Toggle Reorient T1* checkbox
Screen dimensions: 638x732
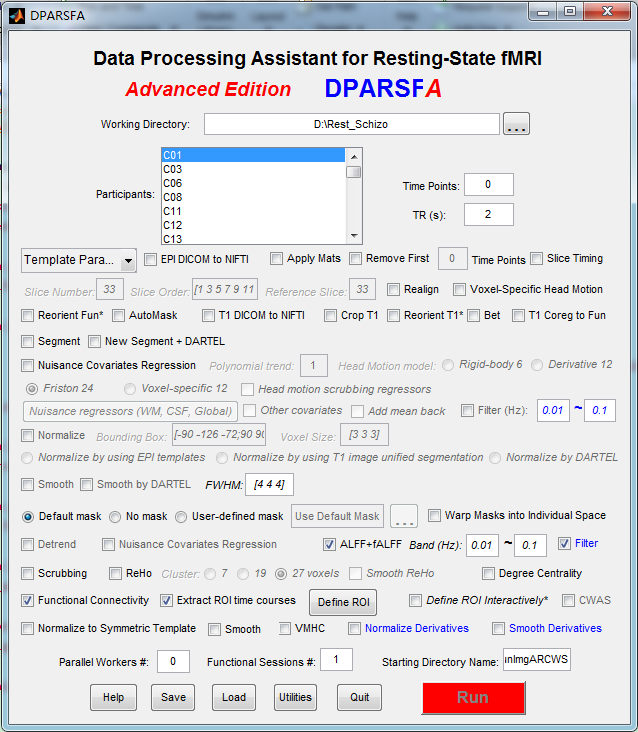coord(393,316)
